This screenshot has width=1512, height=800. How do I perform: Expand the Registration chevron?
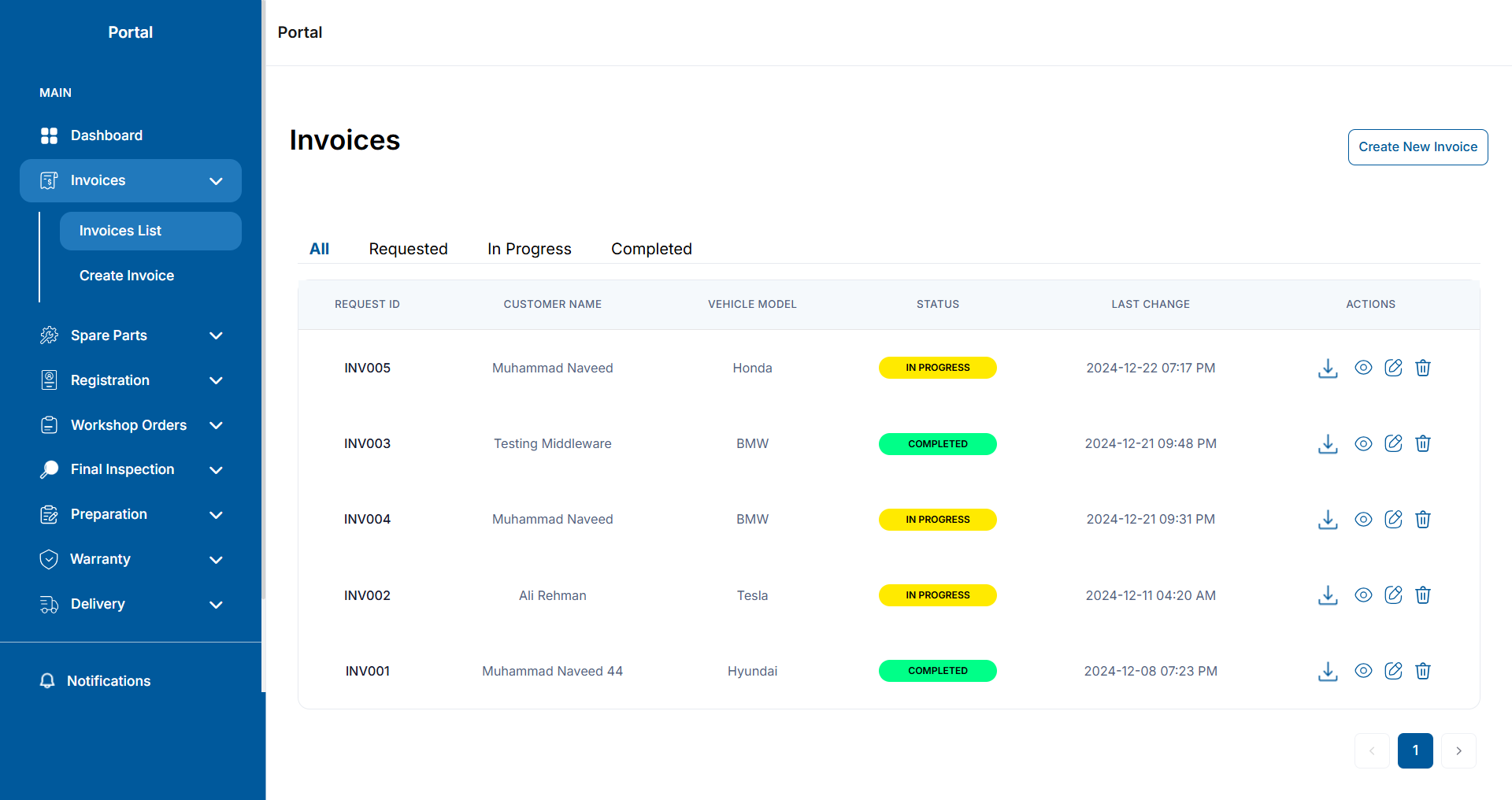tap(216, 380)
